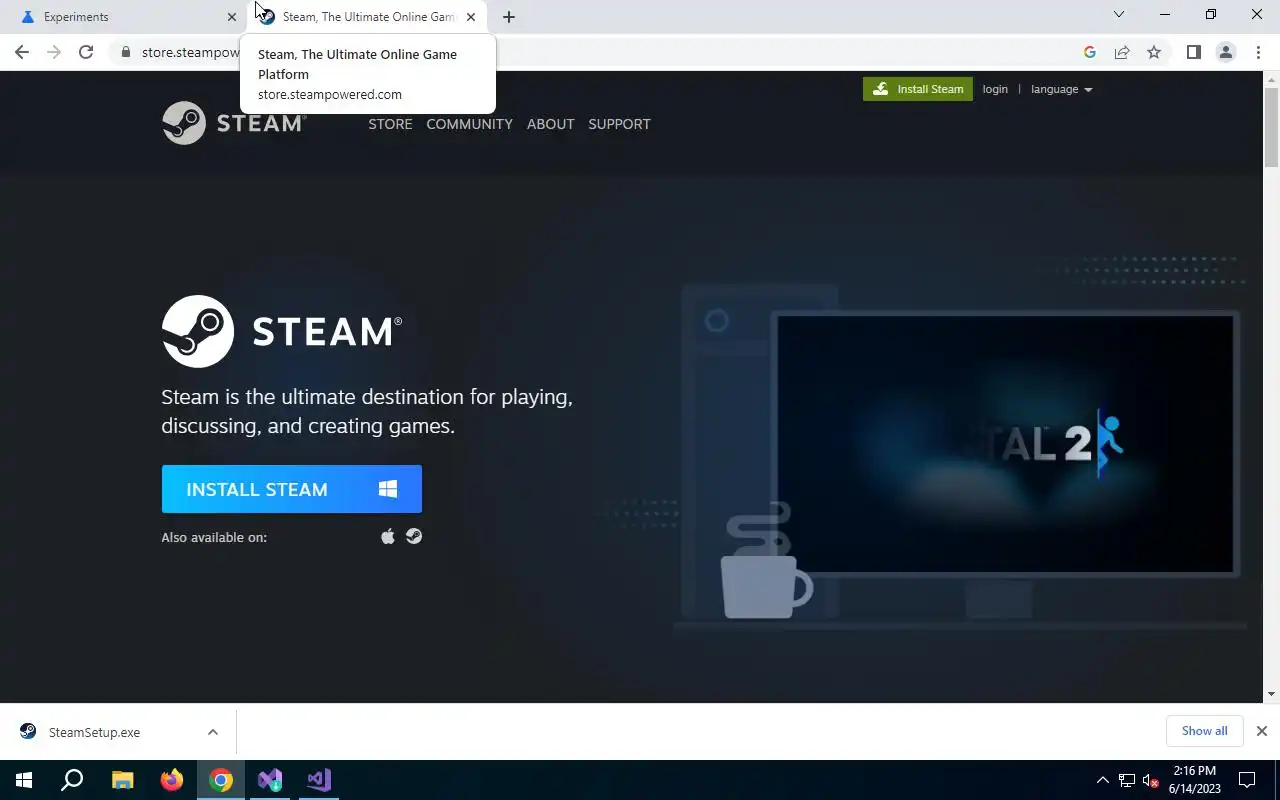The image size is (1280, 800).
Task: Click the large Steam logo in the hero section
Action: (282, 331)
